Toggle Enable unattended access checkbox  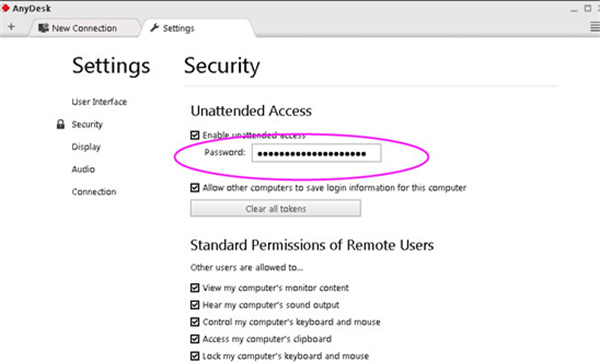pos(195,135)
